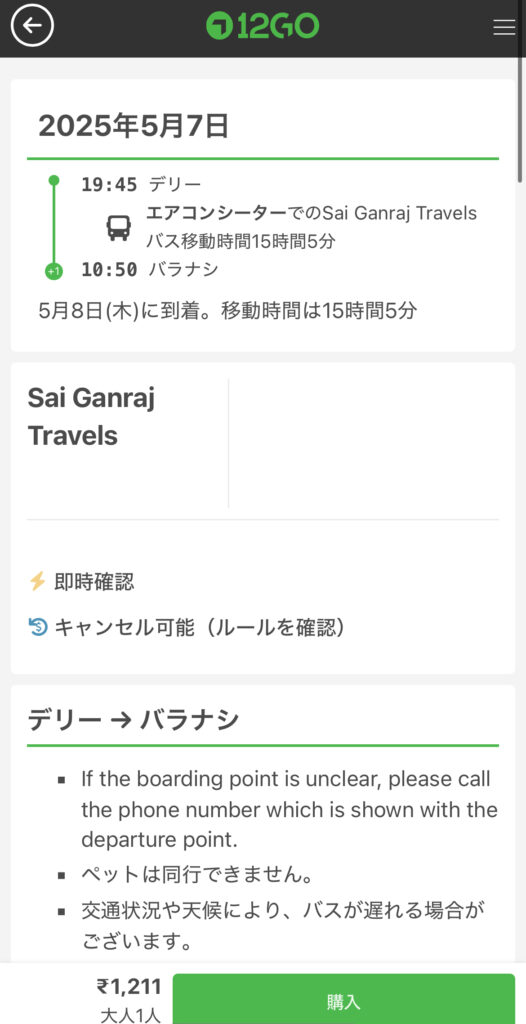Screen dimensions: 526x1024
Task: Click the 2025年5月7日 date heading
Action: 133,125
